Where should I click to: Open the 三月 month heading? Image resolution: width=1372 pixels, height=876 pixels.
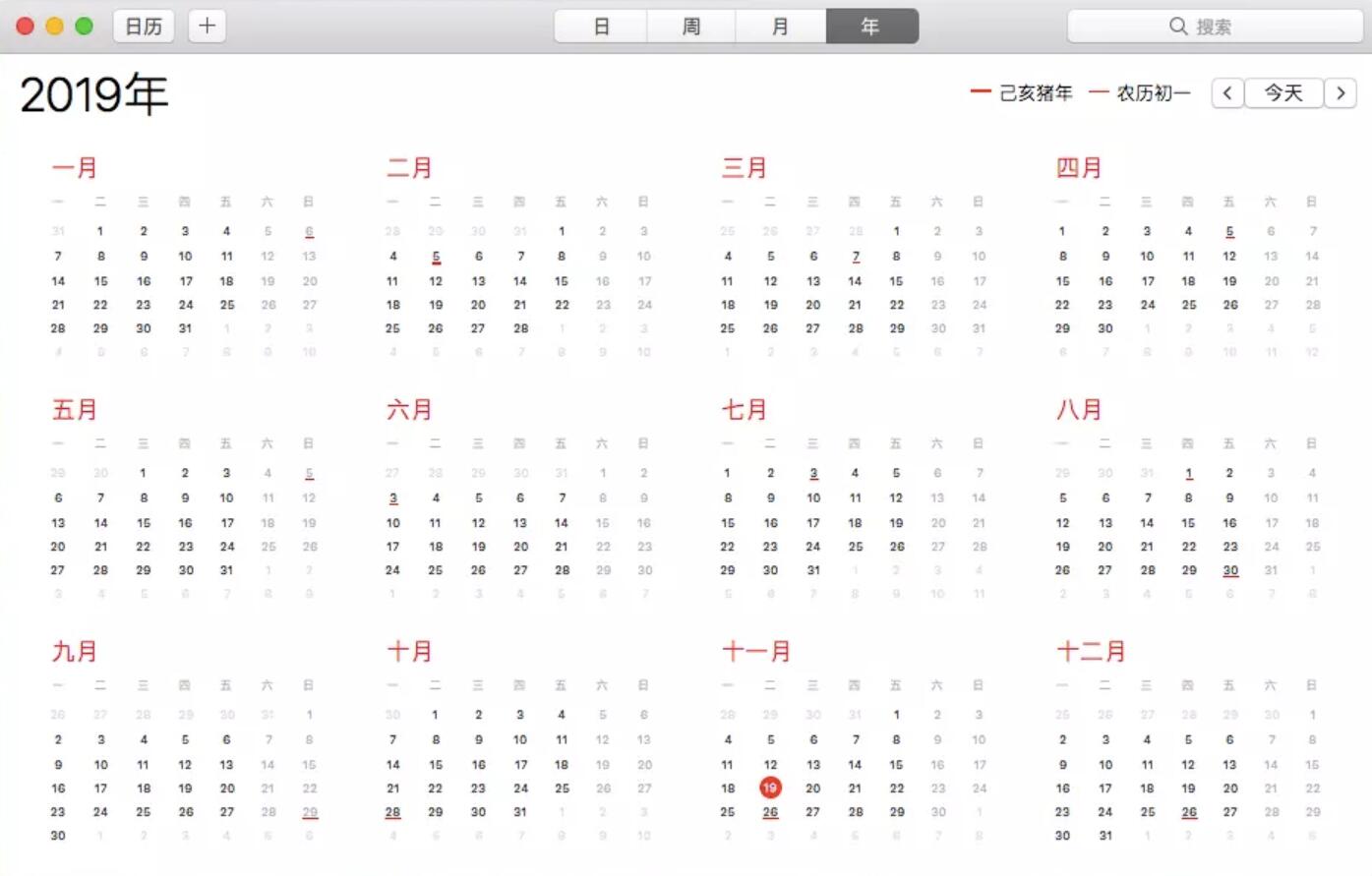[745, 168]
